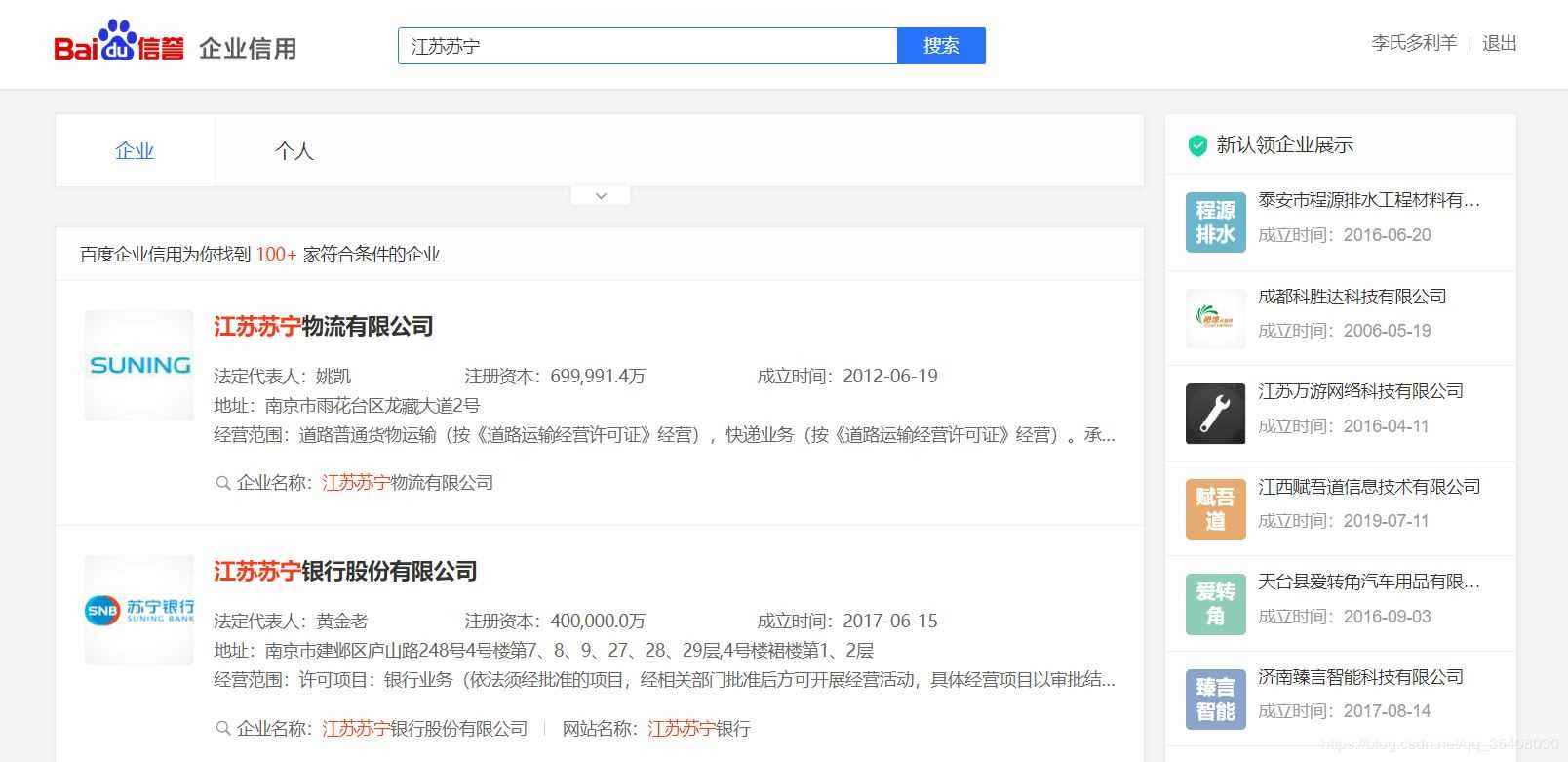1568x762 pixels.
Task: Click the green 爱转角 company icon
Action: click(1215, 604)
